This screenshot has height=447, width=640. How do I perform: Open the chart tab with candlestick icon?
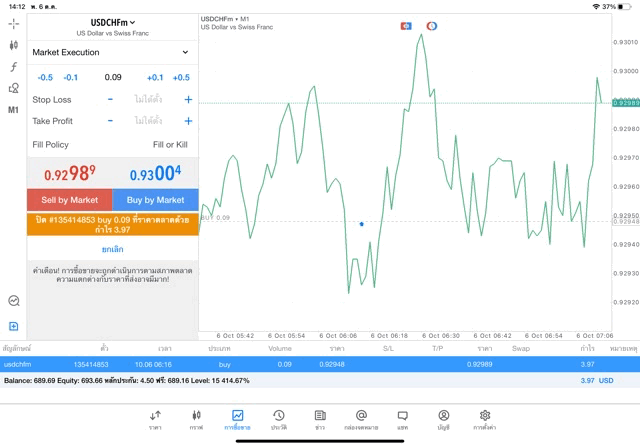196,420
